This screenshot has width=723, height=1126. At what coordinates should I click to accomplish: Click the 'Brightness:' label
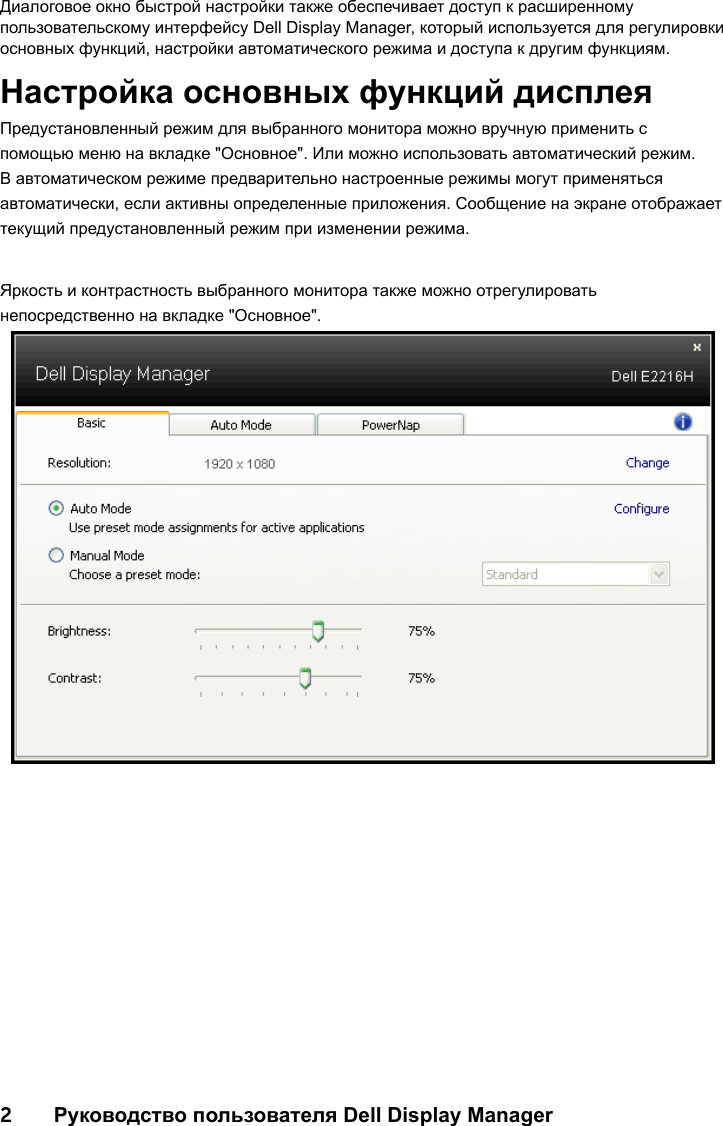pyautogui.click(x=79, y=631)
